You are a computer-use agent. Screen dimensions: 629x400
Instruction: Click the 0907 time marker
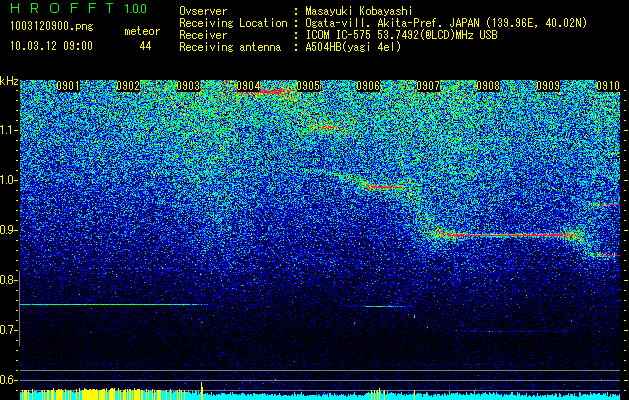point(428,86)
